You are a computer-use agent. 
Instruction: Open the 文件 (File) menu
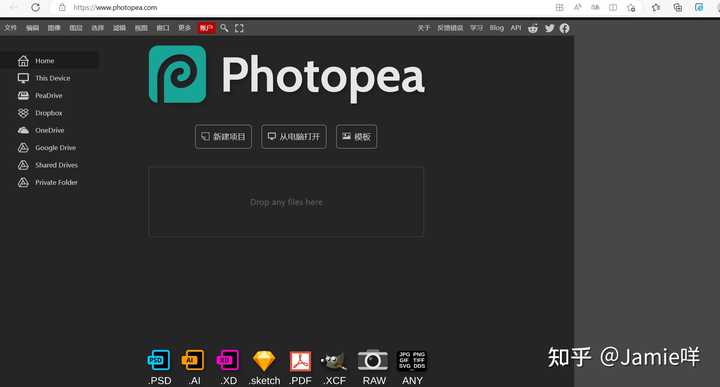10,28
